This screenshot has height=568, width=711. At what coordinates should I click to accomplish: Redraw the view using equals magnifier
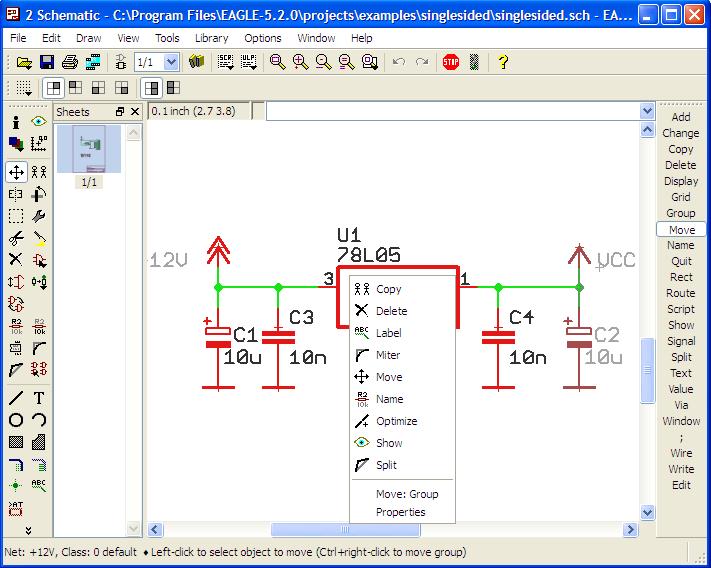pyautogui.click(x=346, y=62)
